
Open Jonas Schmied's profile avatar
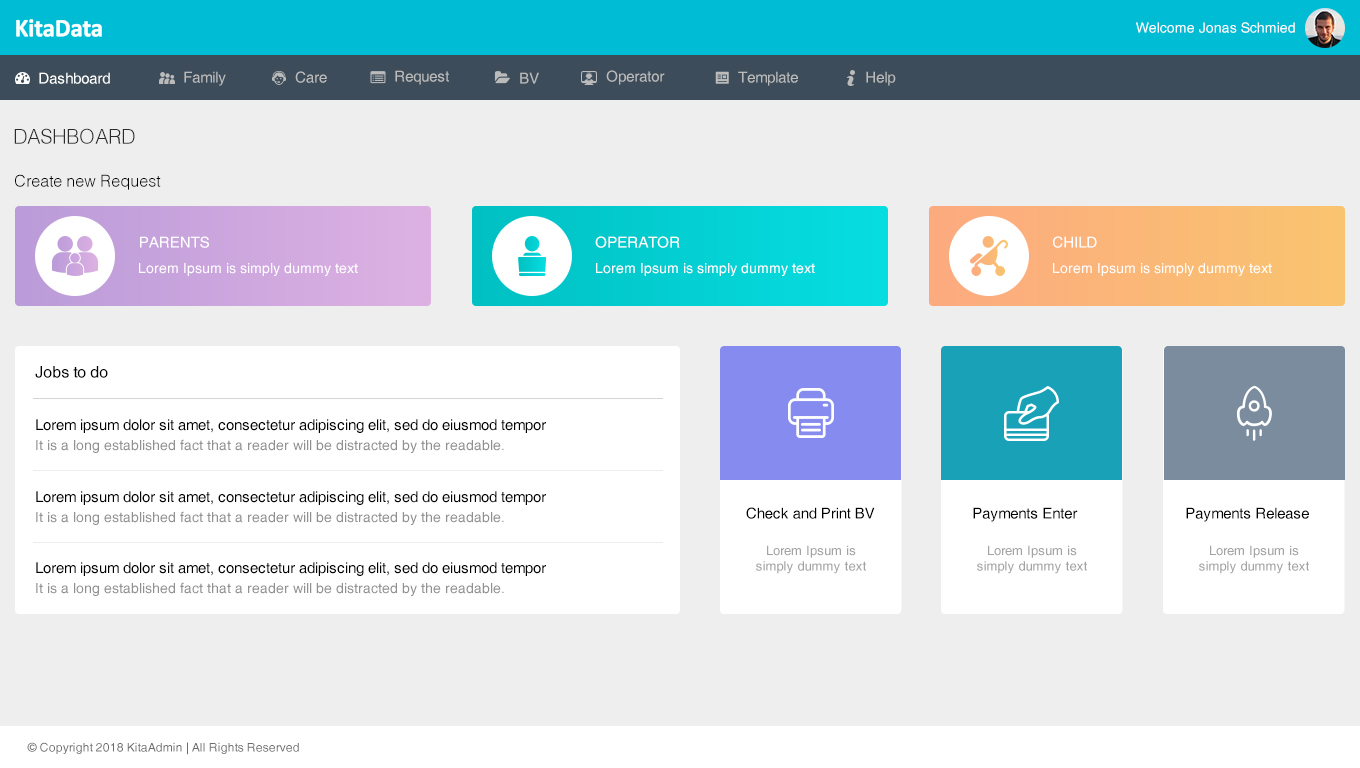tap(1324, 28)
